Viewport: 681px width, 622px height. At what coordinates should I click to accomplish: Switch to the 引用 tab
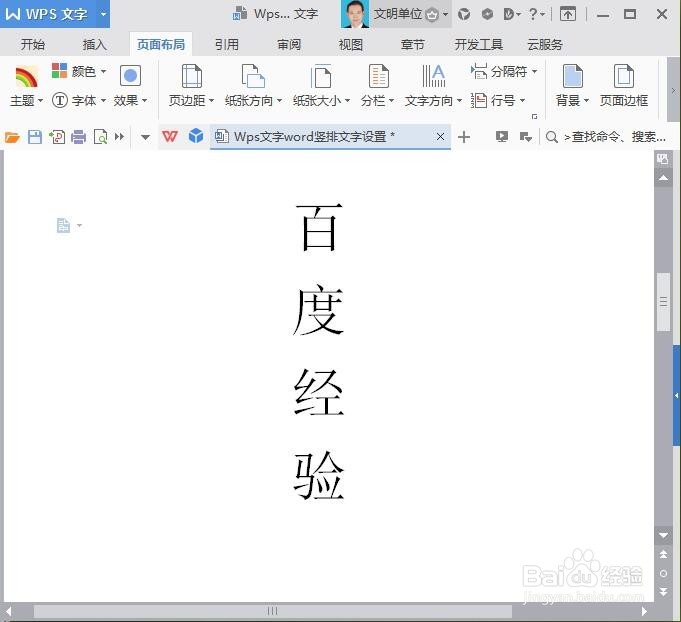227,44
